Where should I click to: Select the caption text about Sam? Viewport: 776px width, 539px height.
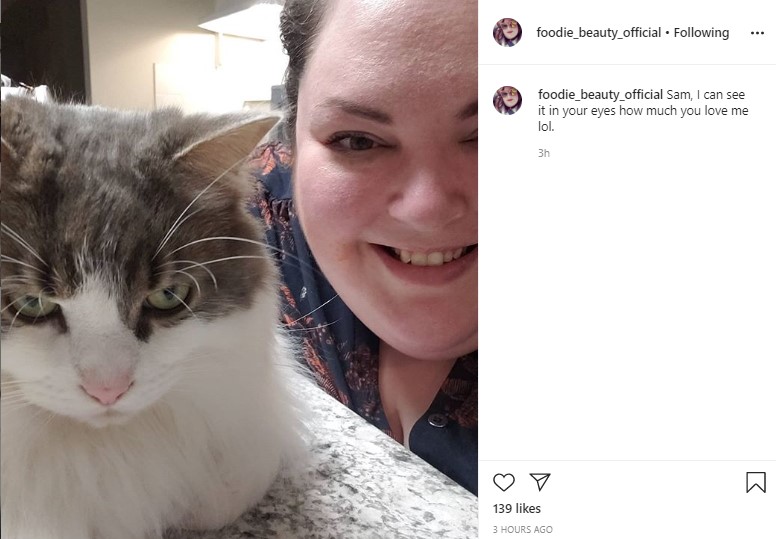coord(643,110)
